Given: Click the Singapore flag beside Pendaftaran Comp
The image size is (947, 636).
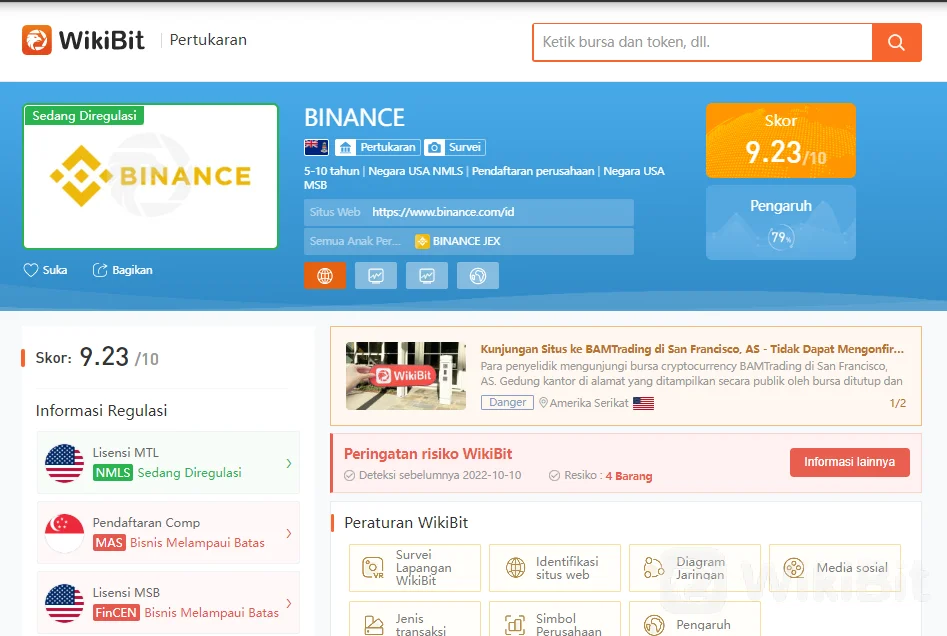Looking at the screenshot, I should [x=65, y=533].
